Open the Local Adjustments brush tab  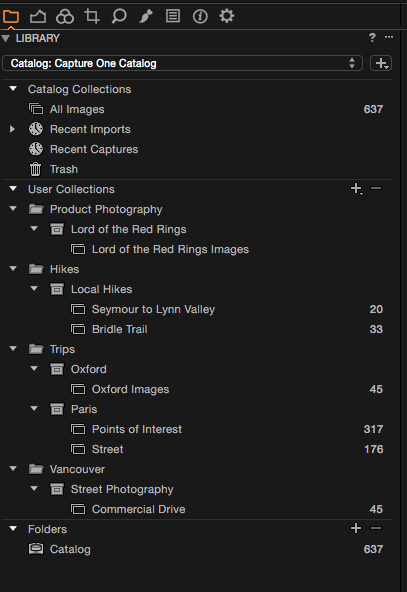(x=146, y=16)
